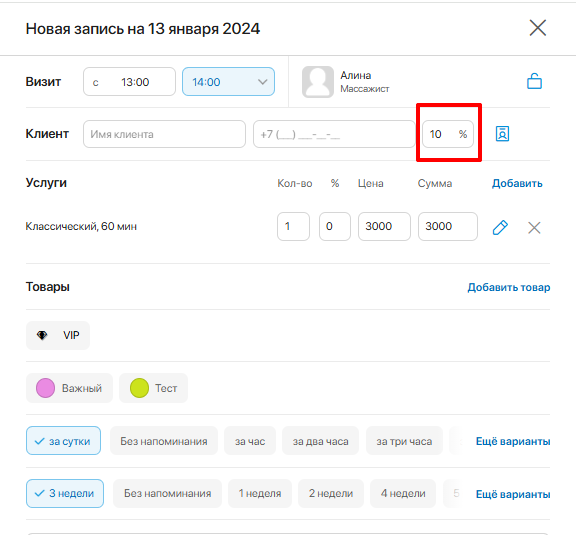Toggle the 3 недели repeat reminder

[x=65, y=493]
